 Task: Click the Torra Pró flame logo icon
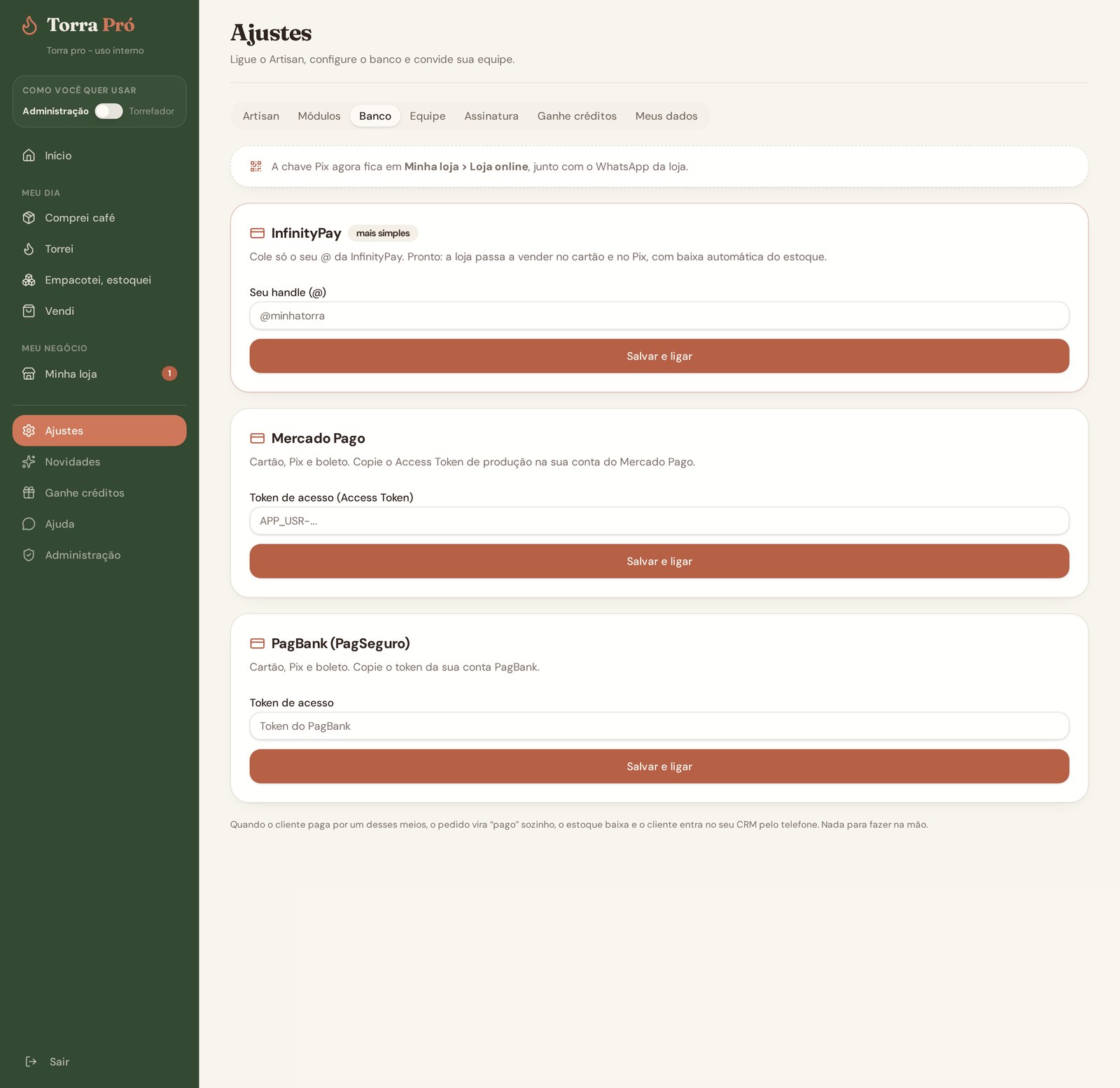point(29,25)
